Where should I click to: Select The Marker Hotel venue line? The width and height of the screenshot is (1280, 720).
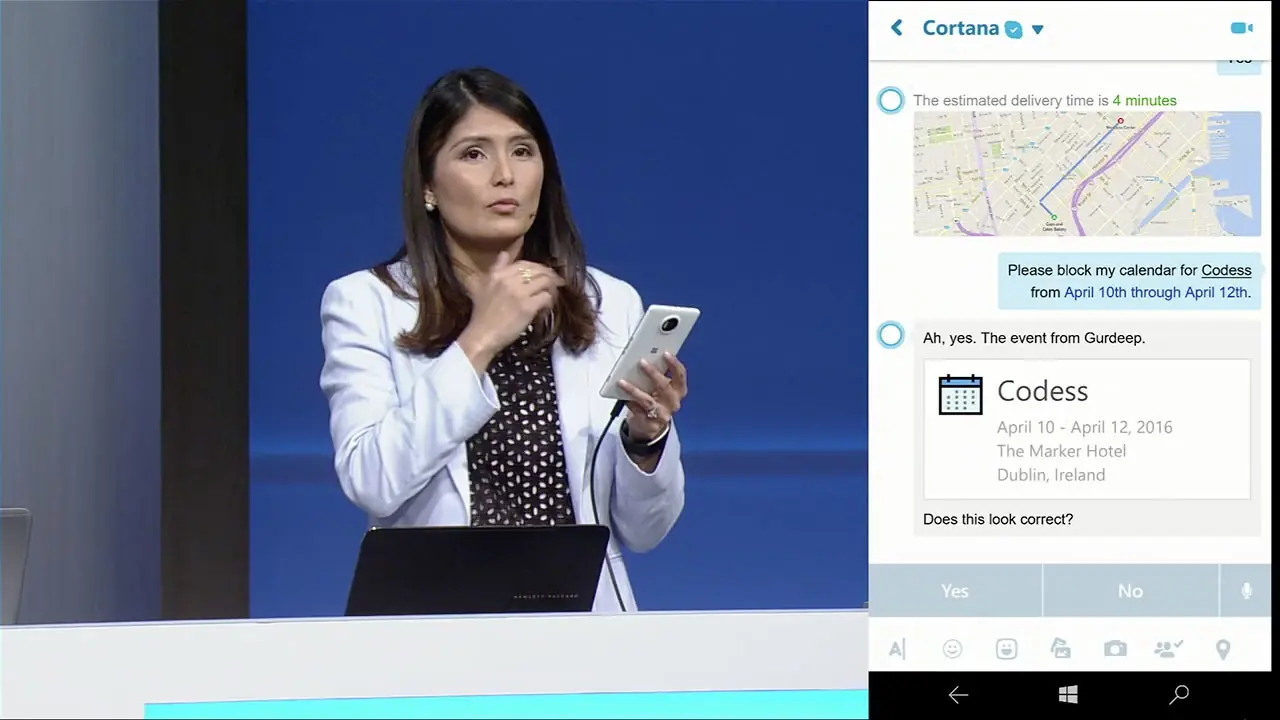point(1061,451)
